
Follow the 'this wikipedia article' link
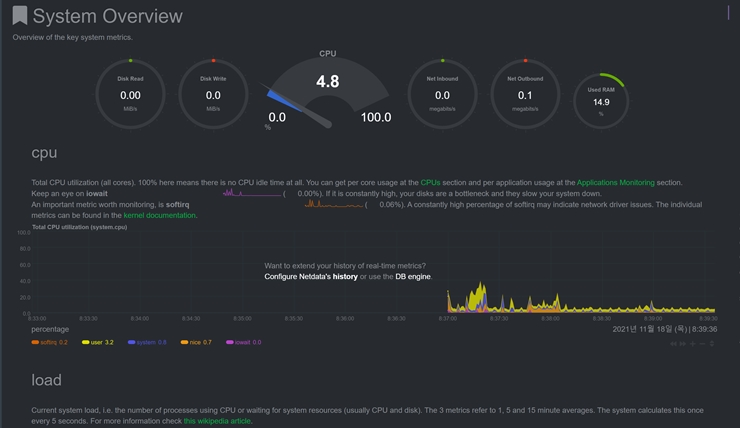217,421
